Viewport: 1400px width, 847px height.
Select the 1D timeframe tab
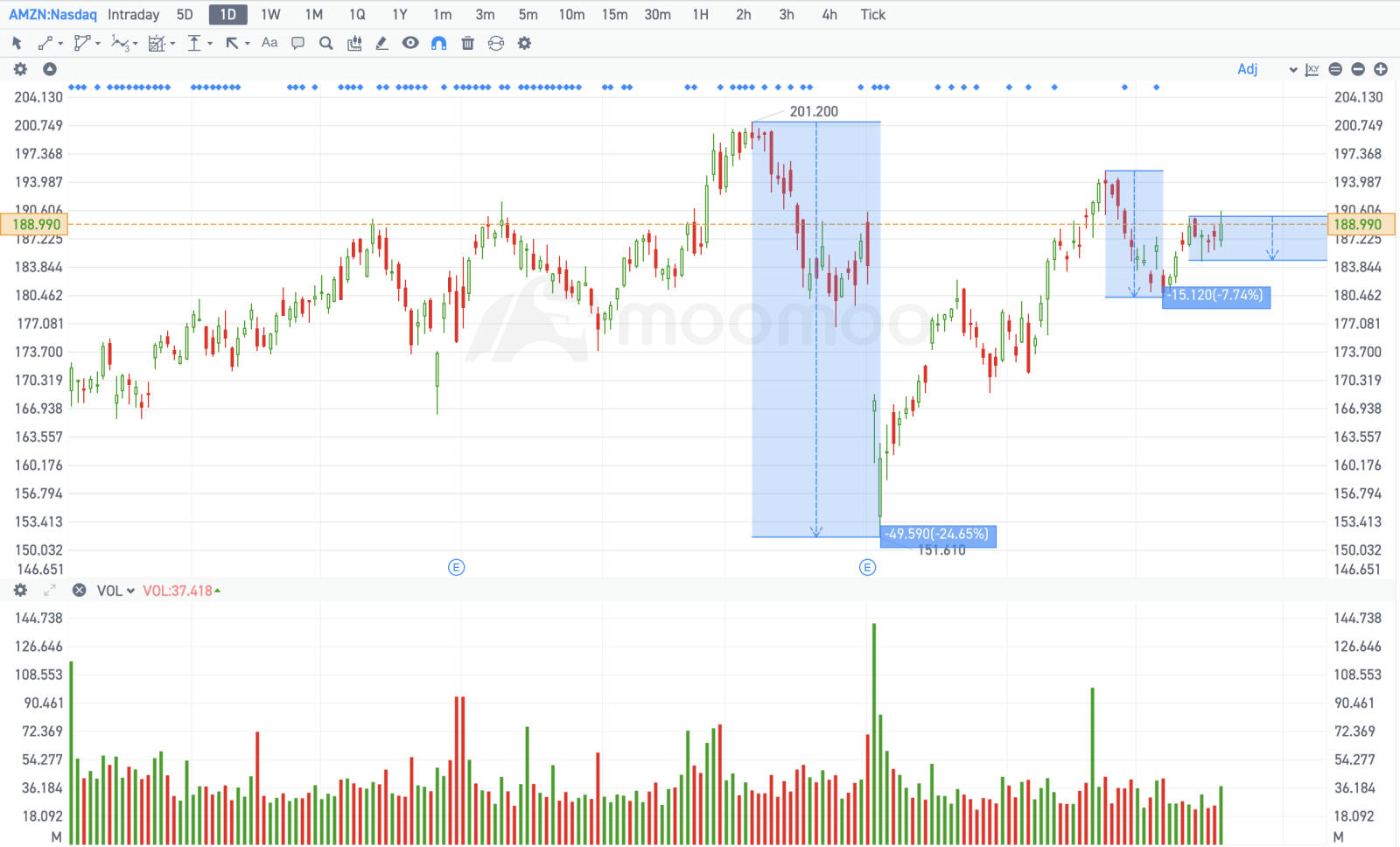(x=228, y=15)
